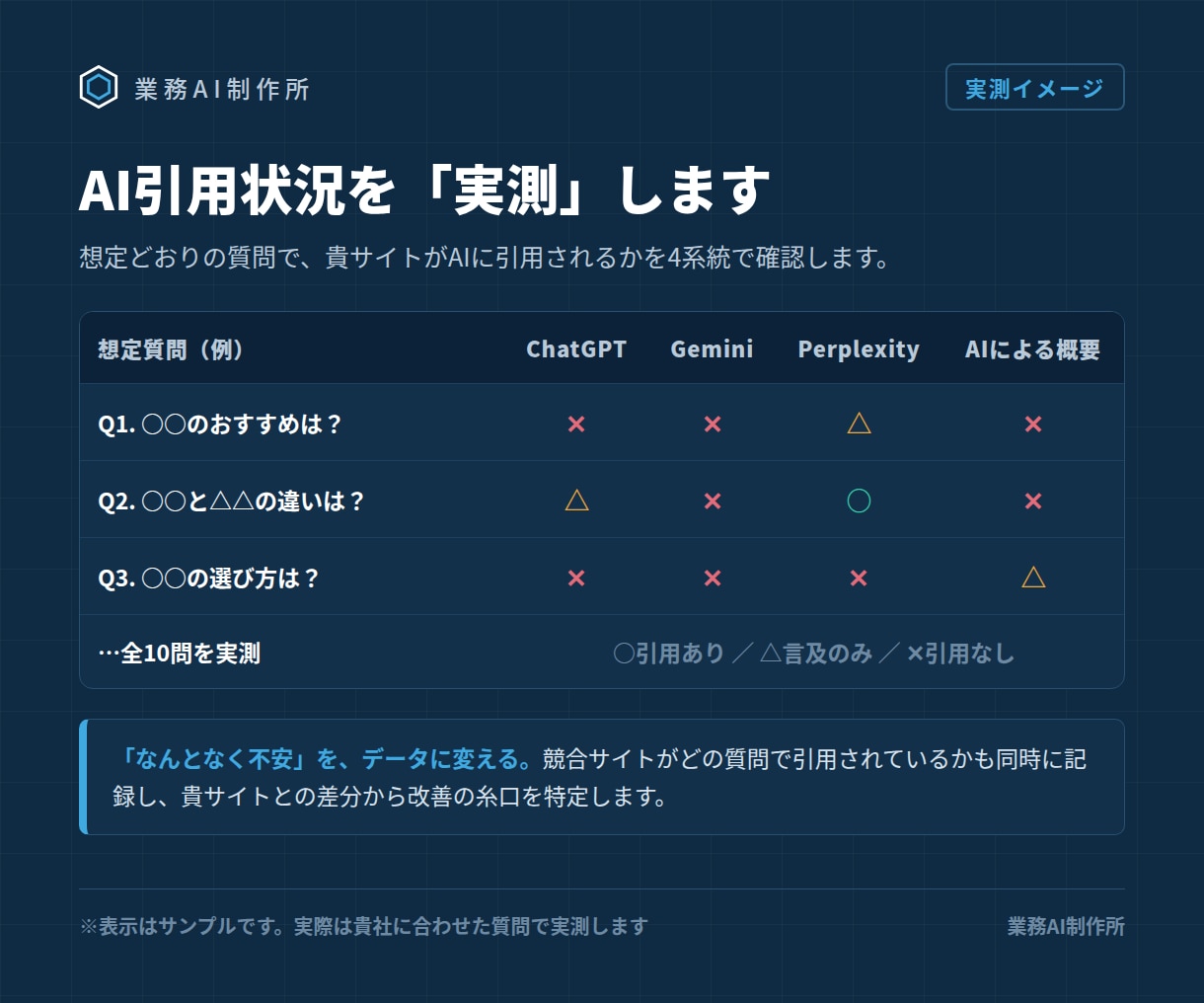
Task: Click the 実測イメージ badge button
Action: click(1034, 88)
